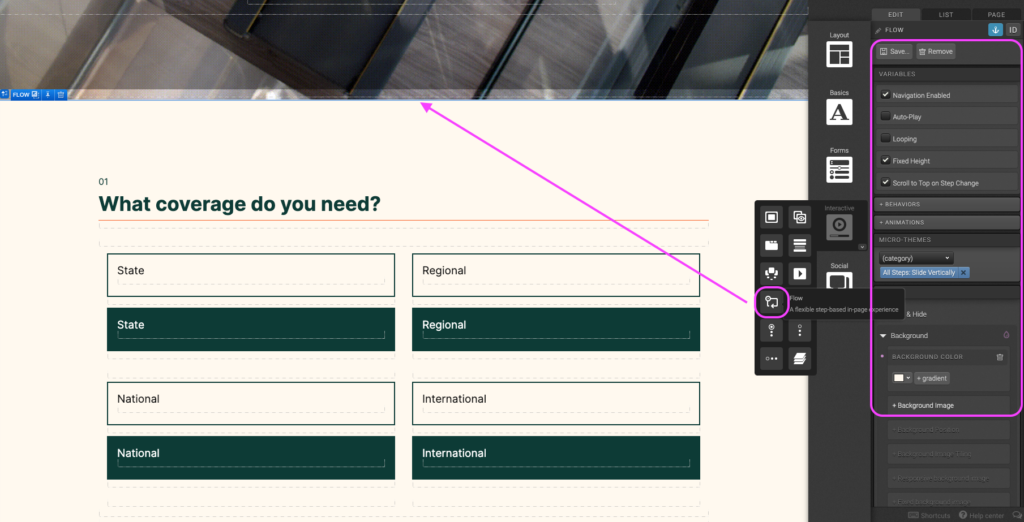Collapse the Background section
1024x522 pixels.
(x=883, y=336)
